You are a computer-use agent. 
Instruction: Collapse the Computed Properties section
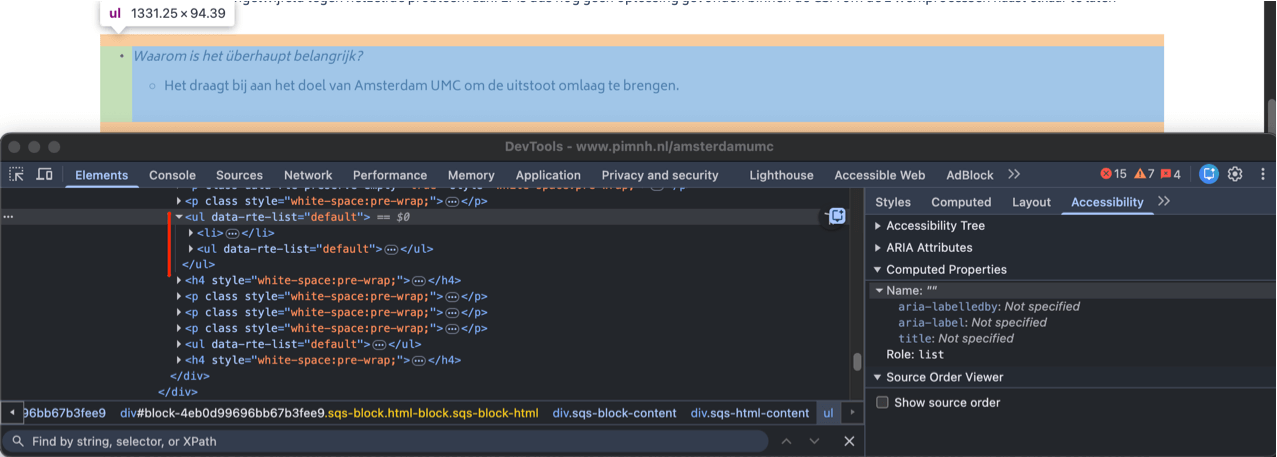click(x=878, y=270)
